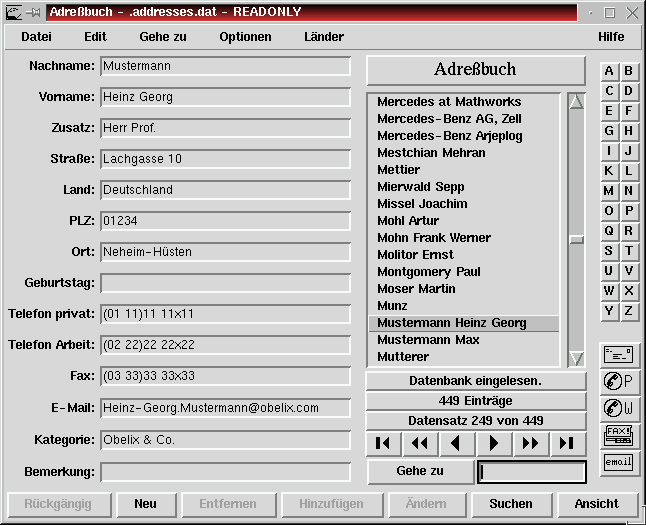Select list entry Mercedes at Mathworks
The height and width of the screenshot is (525, 646).
pyautogui.click(x=464, y=102)
